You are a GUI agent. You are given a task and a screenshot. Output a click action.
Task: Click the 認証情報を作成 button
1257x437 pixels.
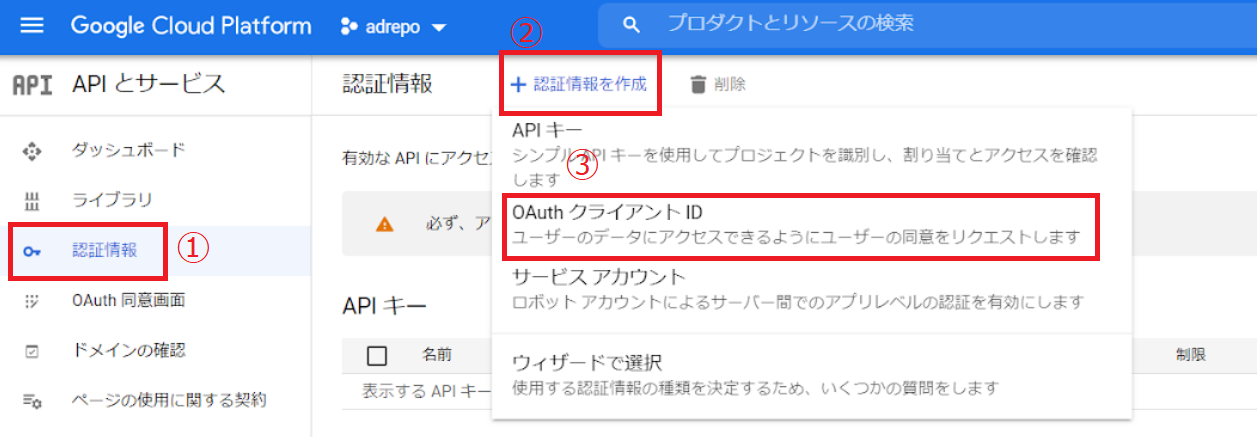coord(579,84)
